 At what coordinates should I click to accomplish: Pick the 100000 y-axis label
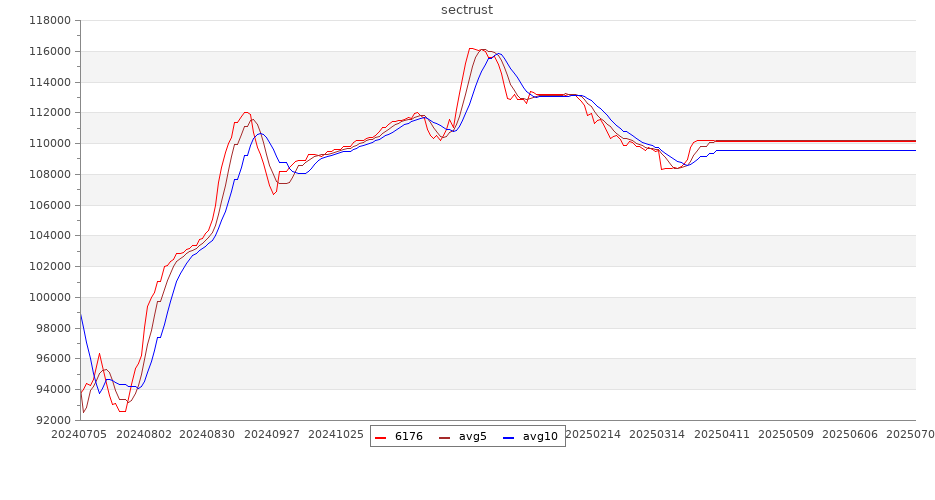49,298
